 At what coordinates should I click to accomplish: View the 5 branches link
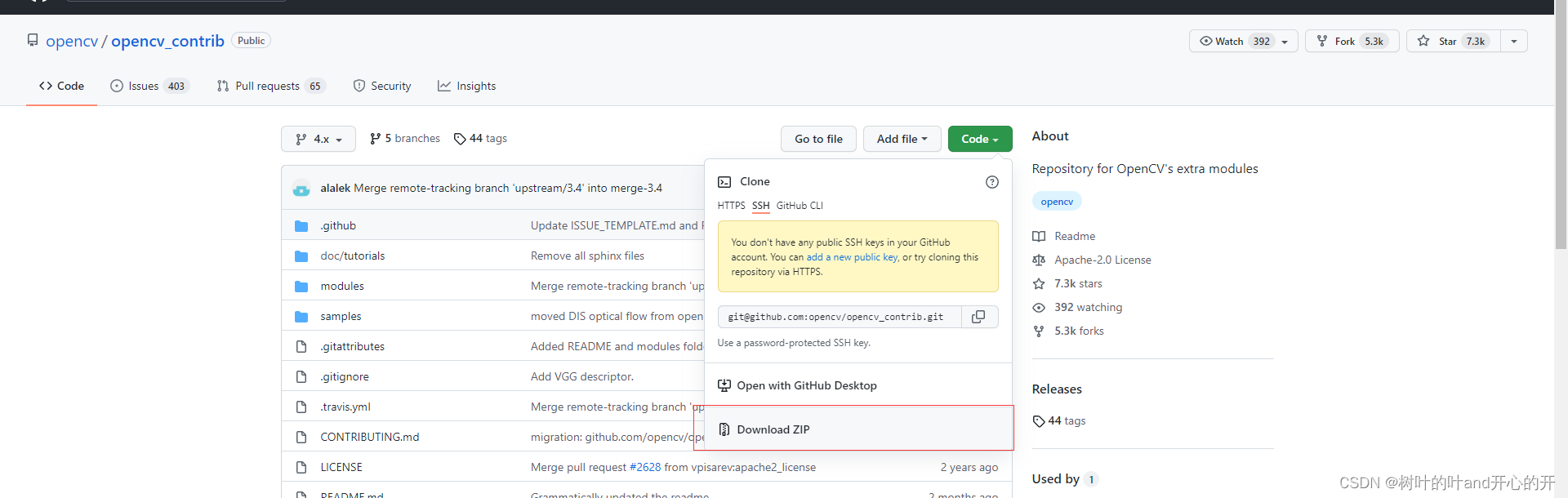[405, 138]
